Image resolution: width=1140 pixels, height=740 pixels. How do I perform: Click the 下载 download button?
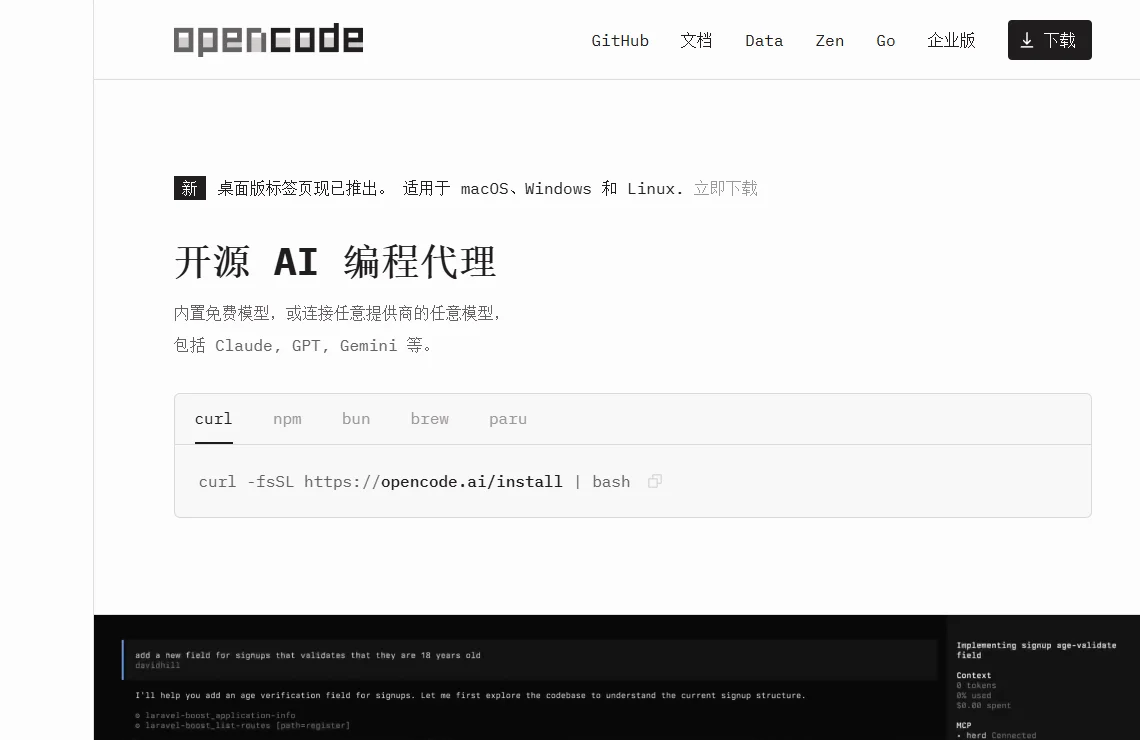tap(1049, 40)
